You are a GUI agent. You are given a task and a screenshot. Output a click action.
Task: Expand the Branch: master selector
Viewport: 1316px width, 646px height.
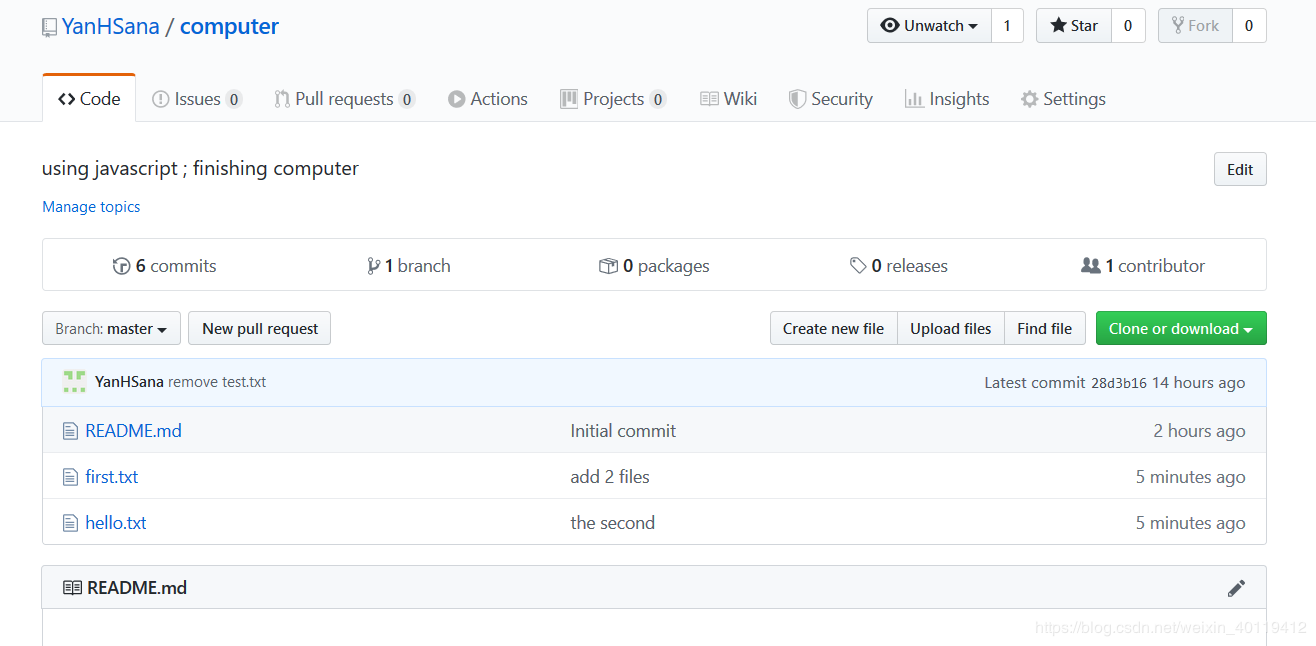[x=111, y=328]
